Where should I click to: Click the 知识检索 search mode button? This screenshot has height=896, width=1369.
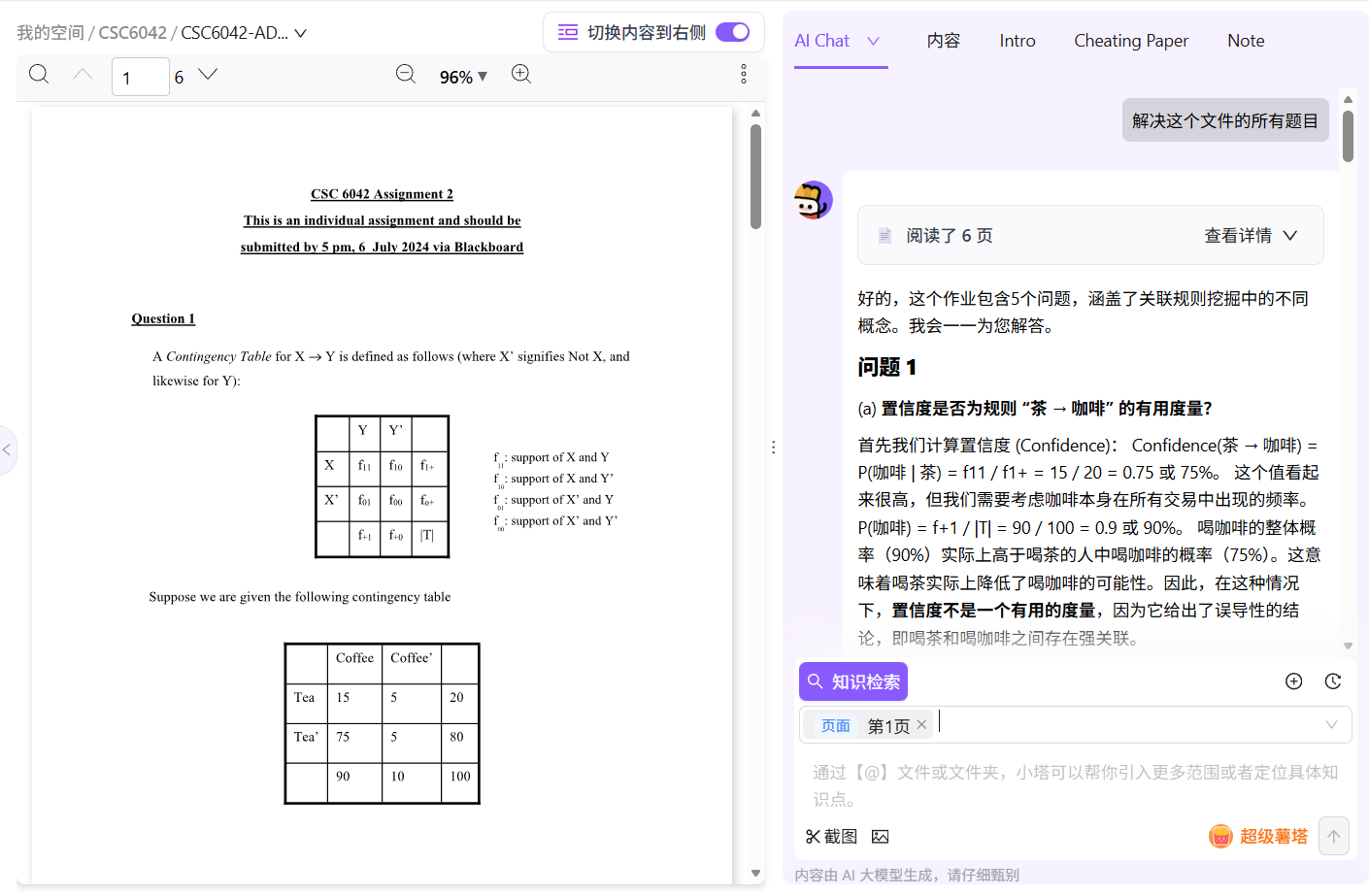[852, 681]
